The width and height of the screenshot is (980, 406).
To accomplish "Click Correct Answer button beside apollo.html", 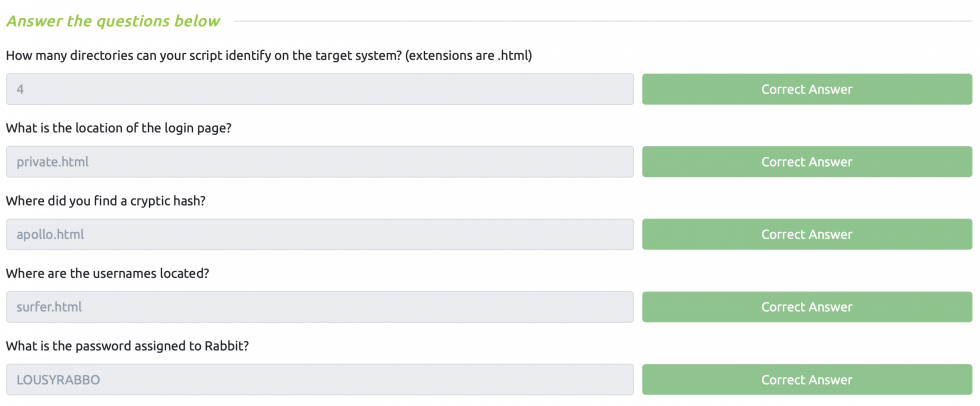I will [806, 235].
